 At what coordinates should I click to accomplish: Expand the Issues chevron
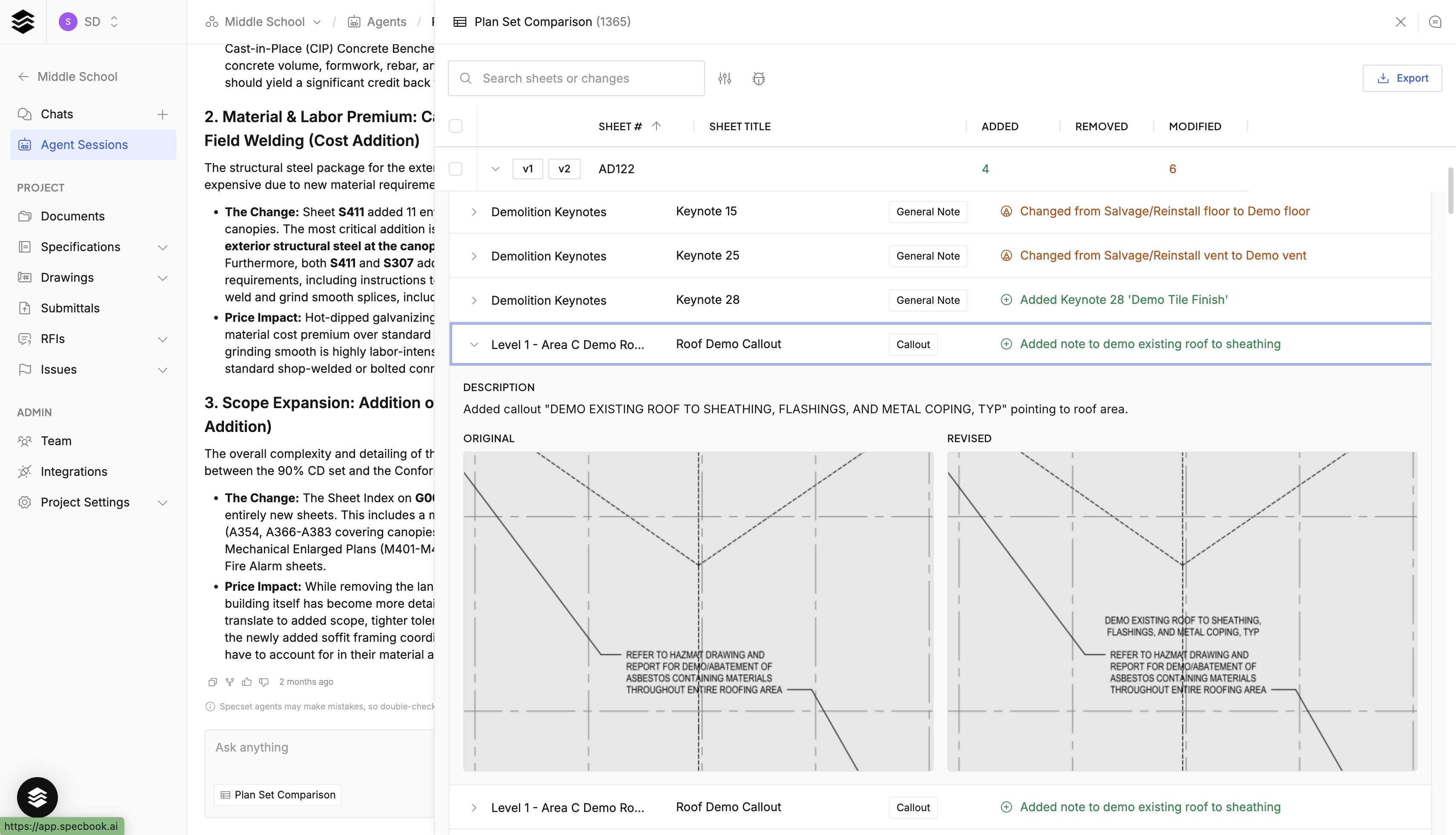[162, 370]
